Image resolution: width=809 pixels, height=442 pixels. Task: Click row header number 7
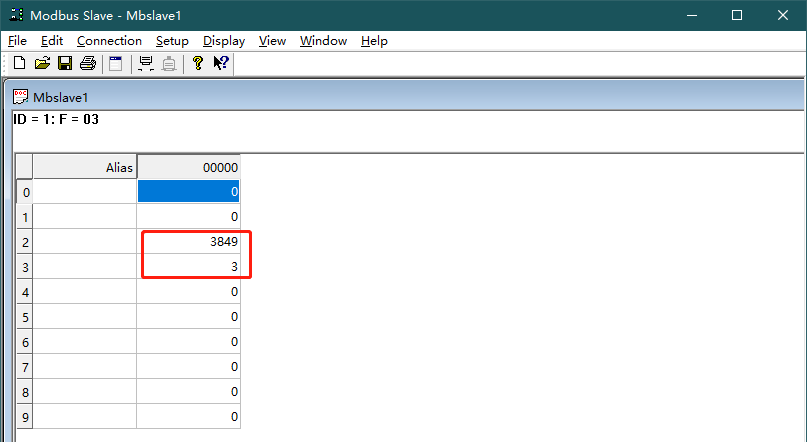[25, 367]
